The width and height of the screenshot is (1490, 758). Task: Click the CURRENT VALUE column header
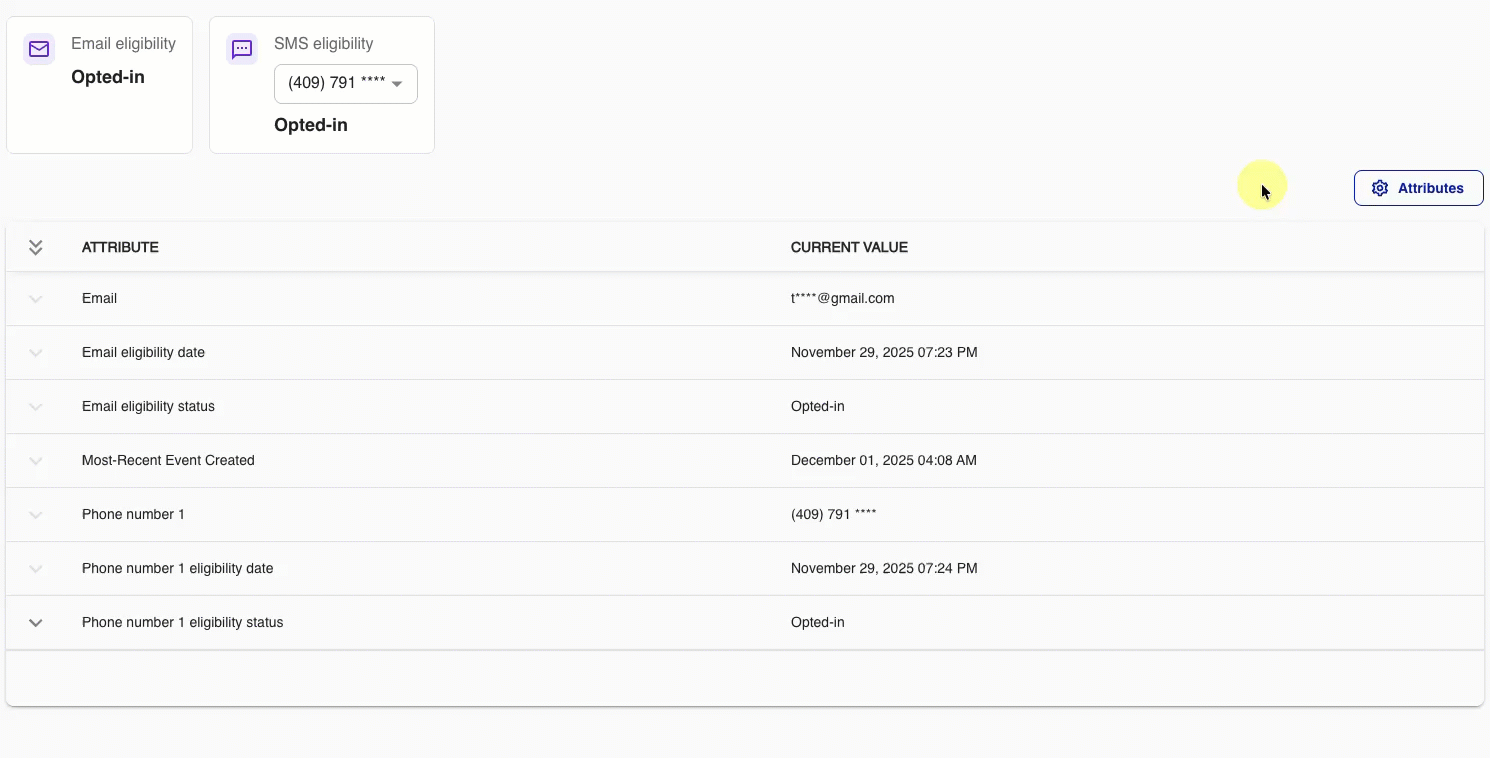[x=849, y=247]
